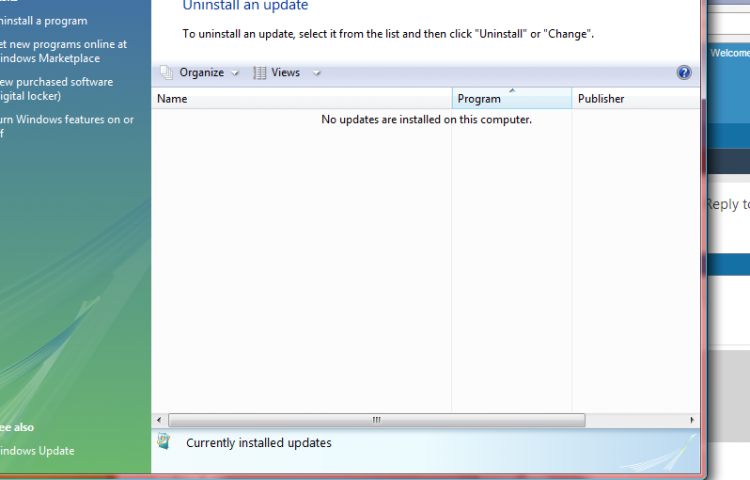Screen dimensions: 750x480
Task: Click the Organize toolbar icon
Action: 167,73
